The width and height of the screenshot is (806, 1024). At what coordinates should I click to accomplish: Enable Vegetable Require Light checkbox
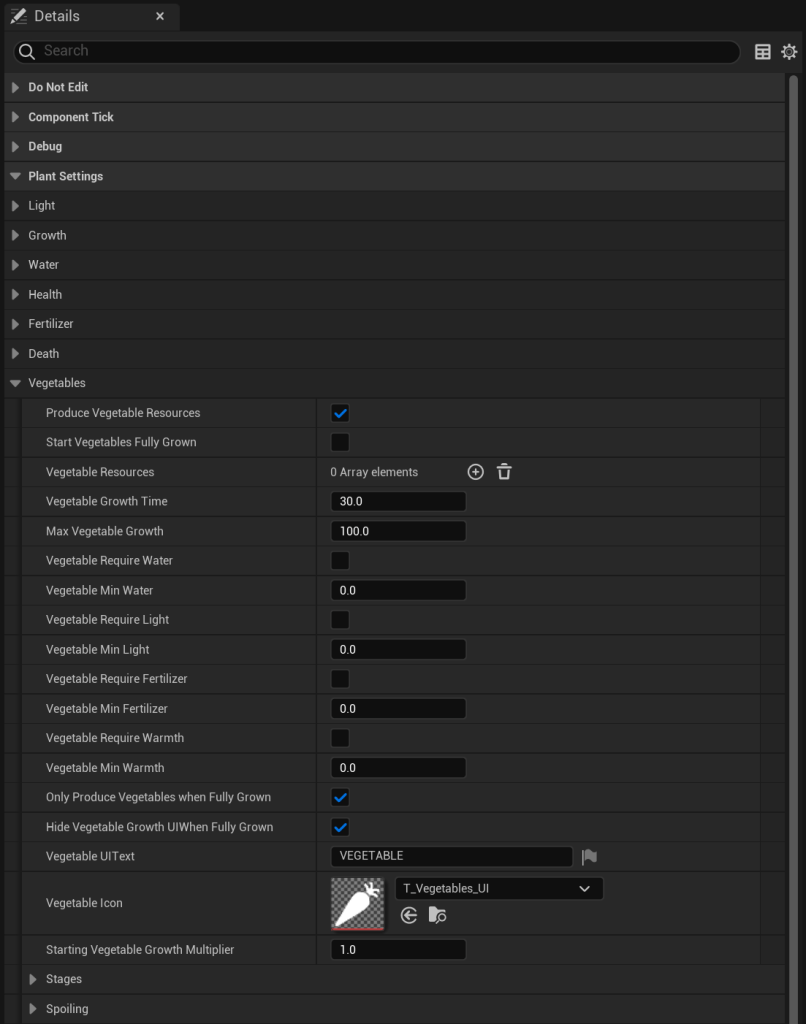[x=340, y=620]
